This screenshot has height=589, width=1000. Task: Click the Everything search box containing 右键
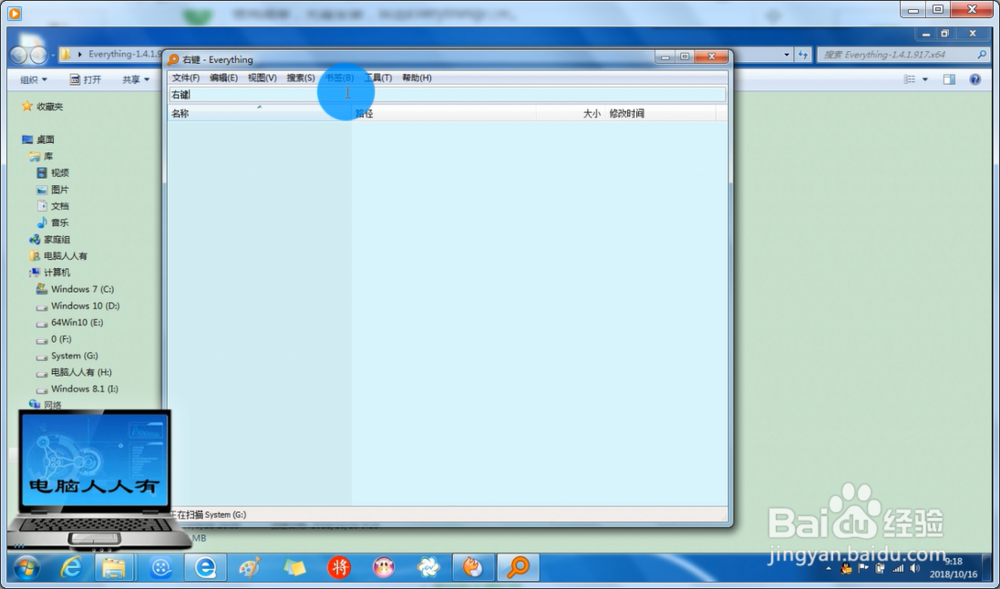point(446,95)
